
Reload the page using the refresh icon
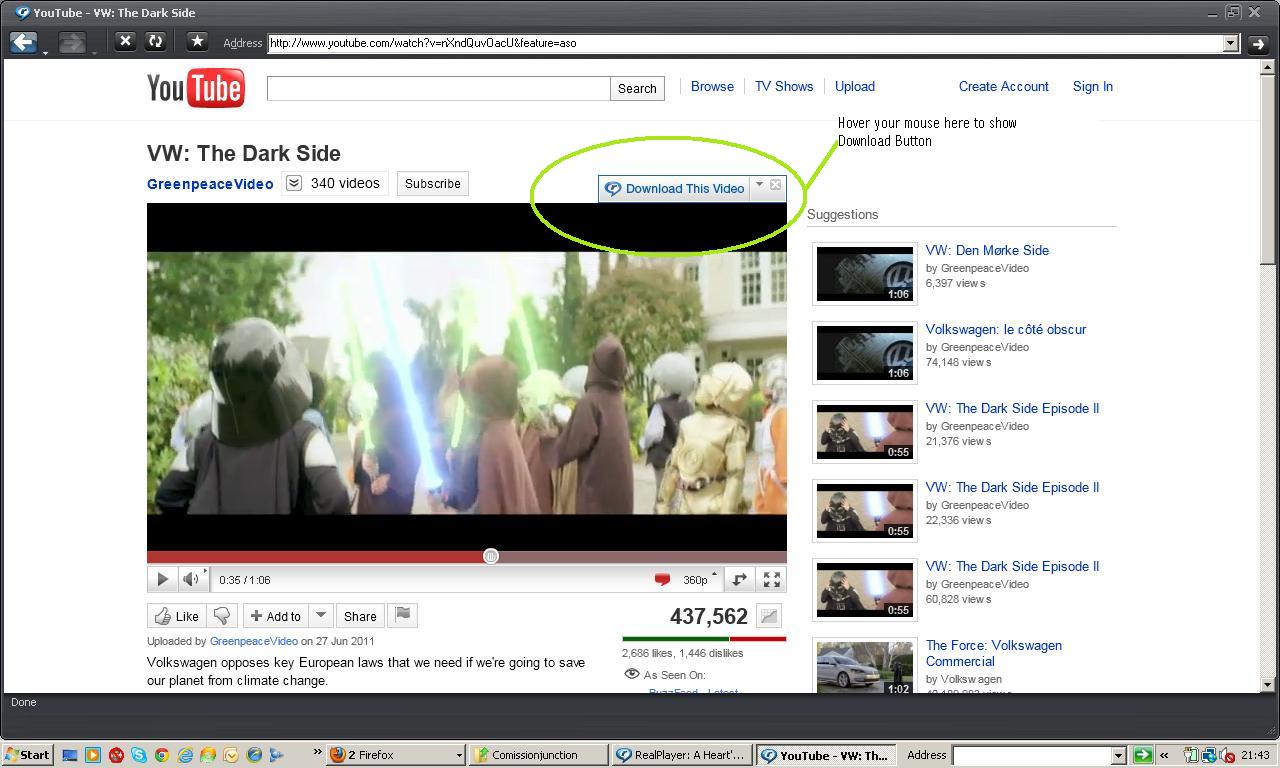(x=156, y=42)
